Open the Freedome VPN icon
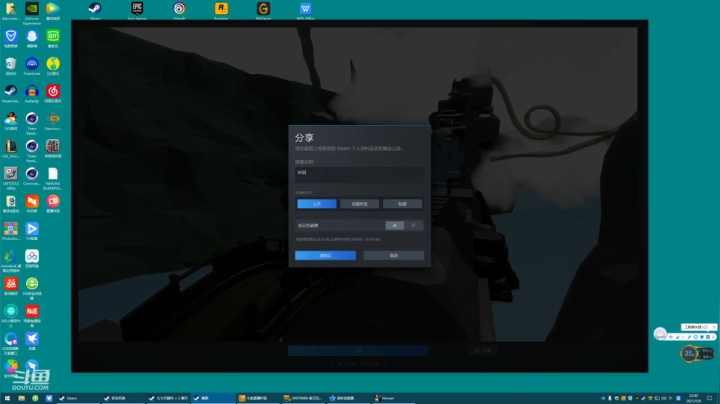Viewport: 720px width, 404px height. (32, 66)
